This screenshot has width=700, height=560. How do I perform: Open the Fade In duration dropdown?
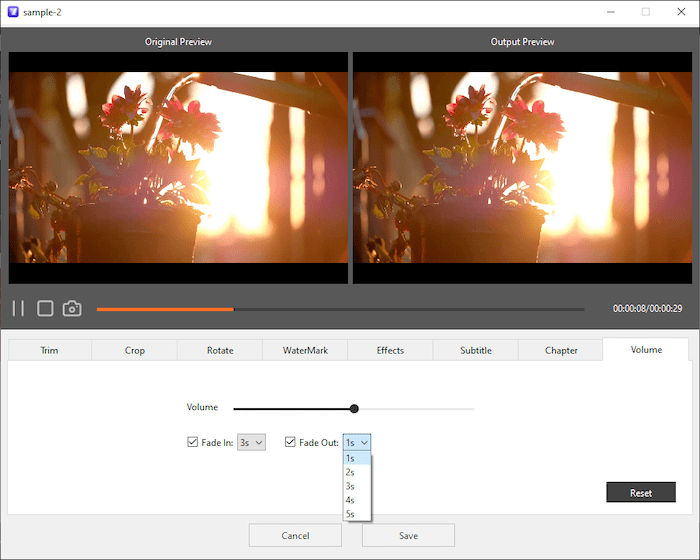pyautogui.click(x=251, y=442)
